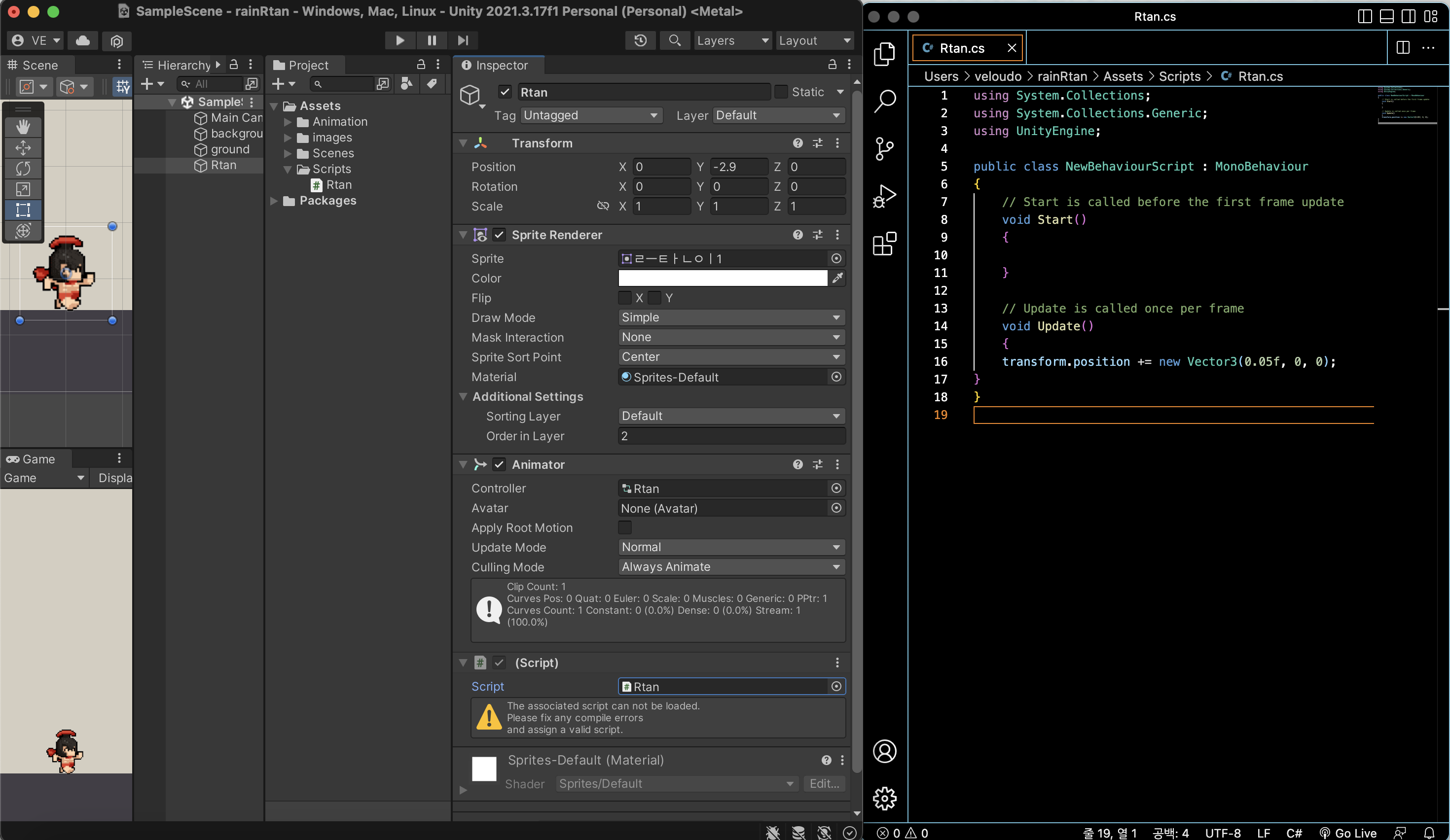Toggle Flip X checkbox

click(625, 298)
